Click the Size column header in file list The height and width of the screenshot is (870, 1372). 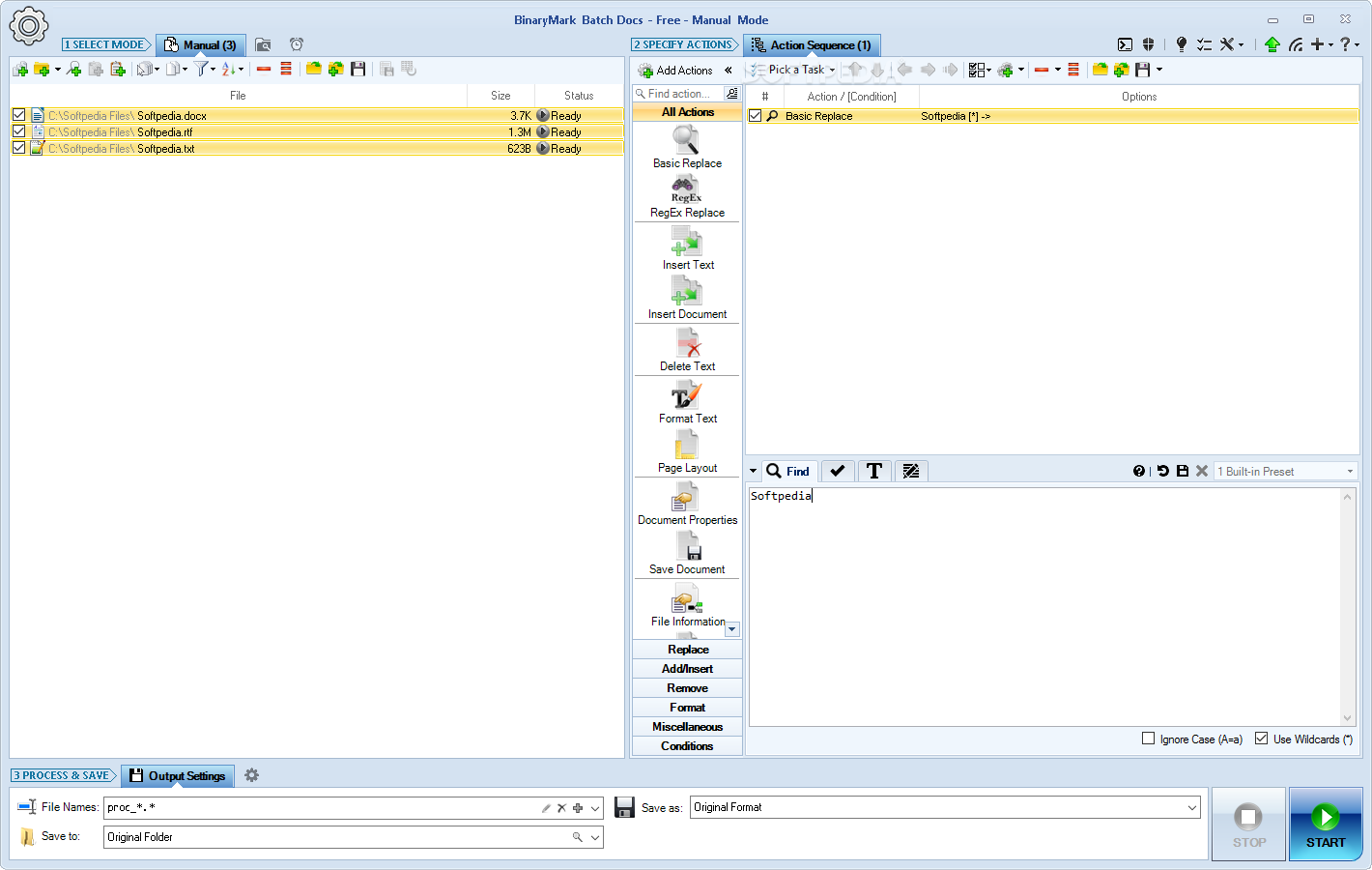(x=500, y=96)
